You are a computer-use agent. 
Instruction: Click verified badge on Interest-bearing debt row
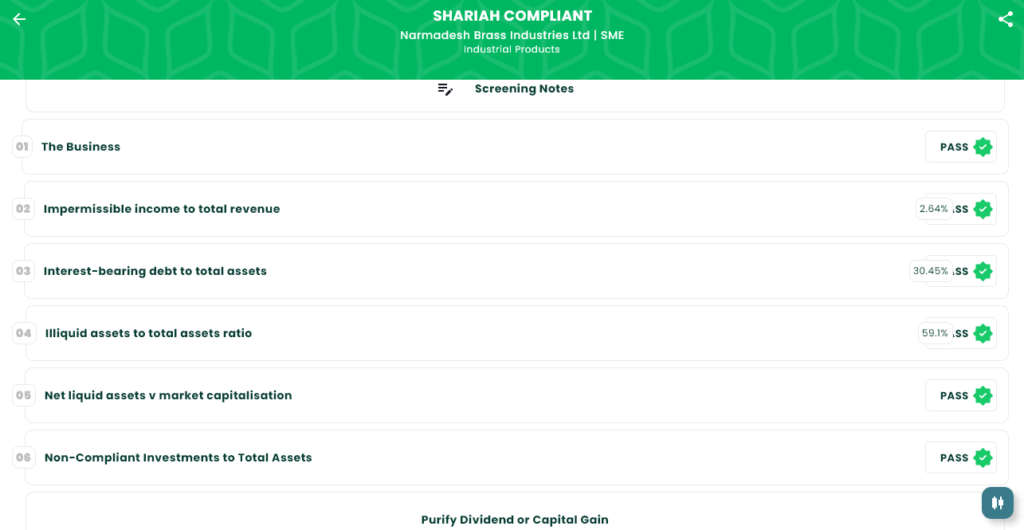983,271
